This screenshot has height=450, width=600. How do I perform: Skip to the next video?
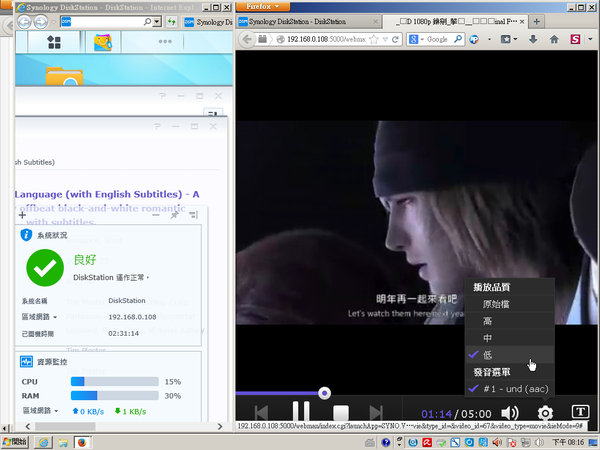[377, 412]
